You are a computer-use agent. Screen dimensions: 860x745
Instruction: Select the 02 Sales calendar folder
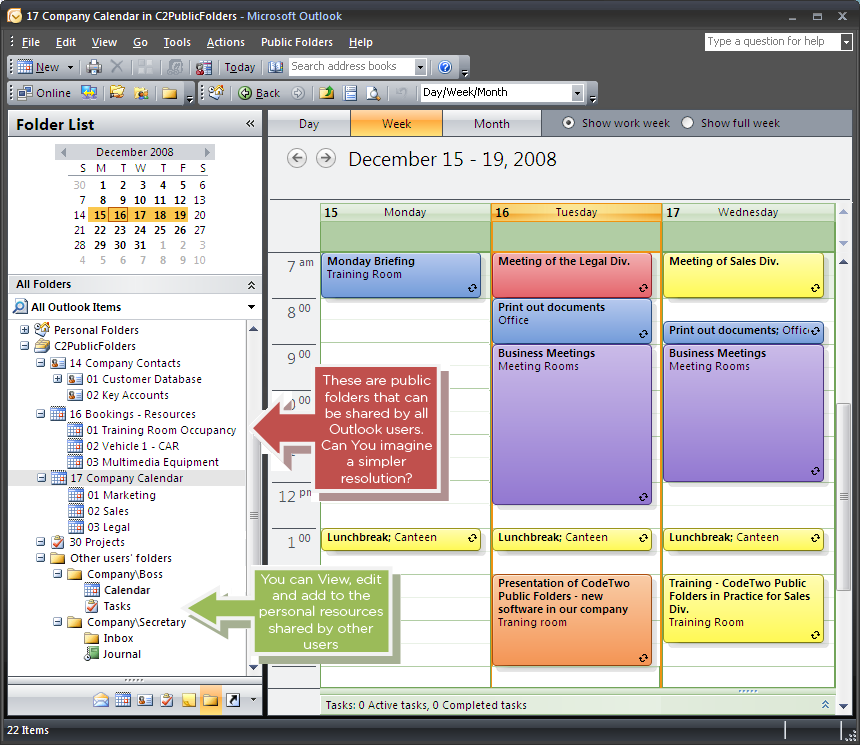[108, 511]
